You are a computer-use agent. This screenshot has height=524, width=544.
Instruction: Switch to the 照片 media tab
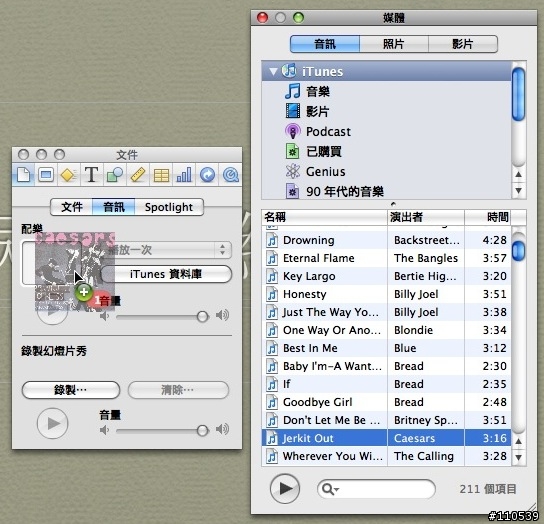(x=394, y=44)
